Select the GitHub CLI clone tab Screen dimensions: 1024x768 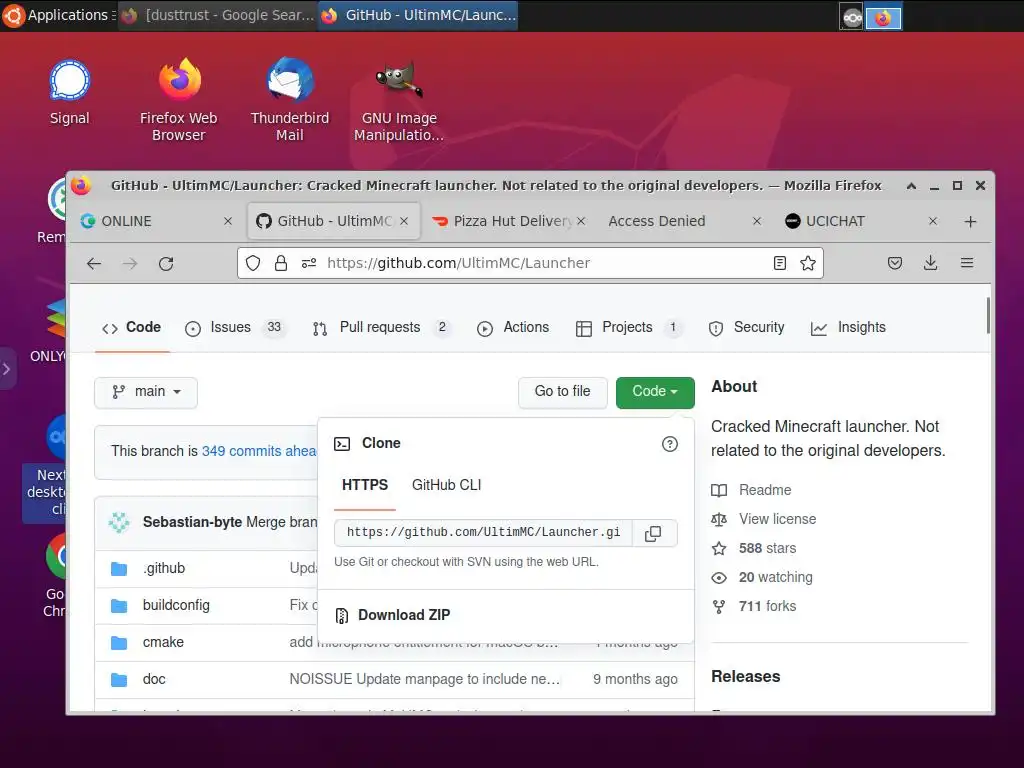447,485
